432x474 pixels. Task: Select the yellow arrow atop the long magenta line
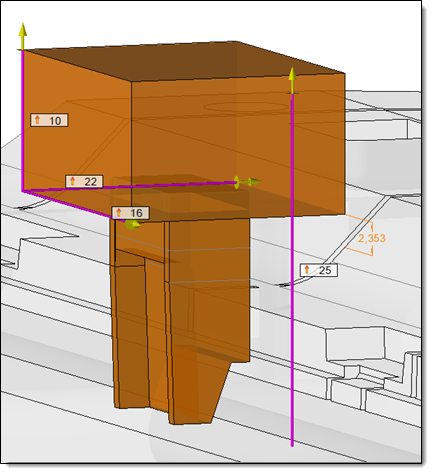[x=292, y=80]
